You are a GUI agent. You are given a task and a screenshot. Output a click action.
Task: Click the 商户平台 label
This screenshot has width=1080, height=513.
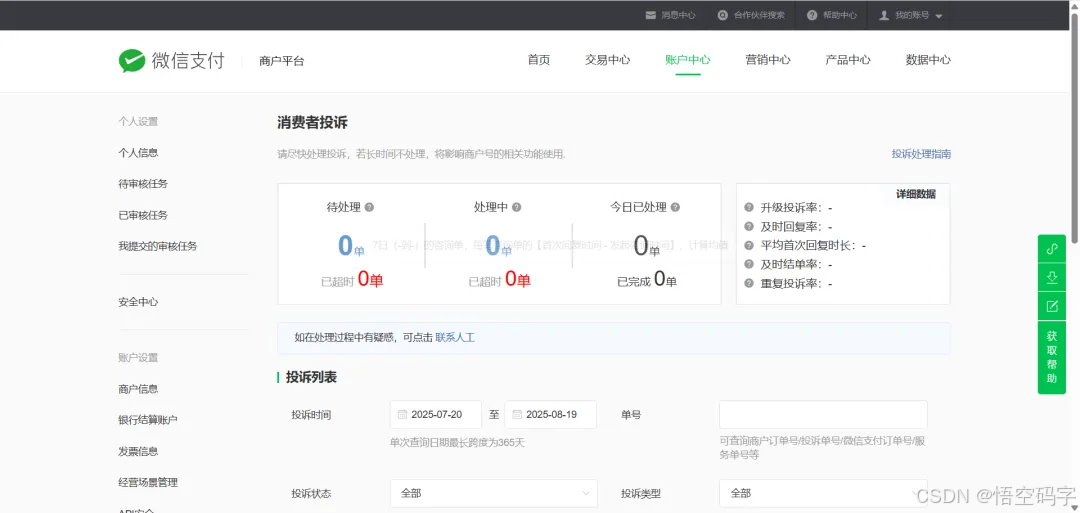pos(282,61)
